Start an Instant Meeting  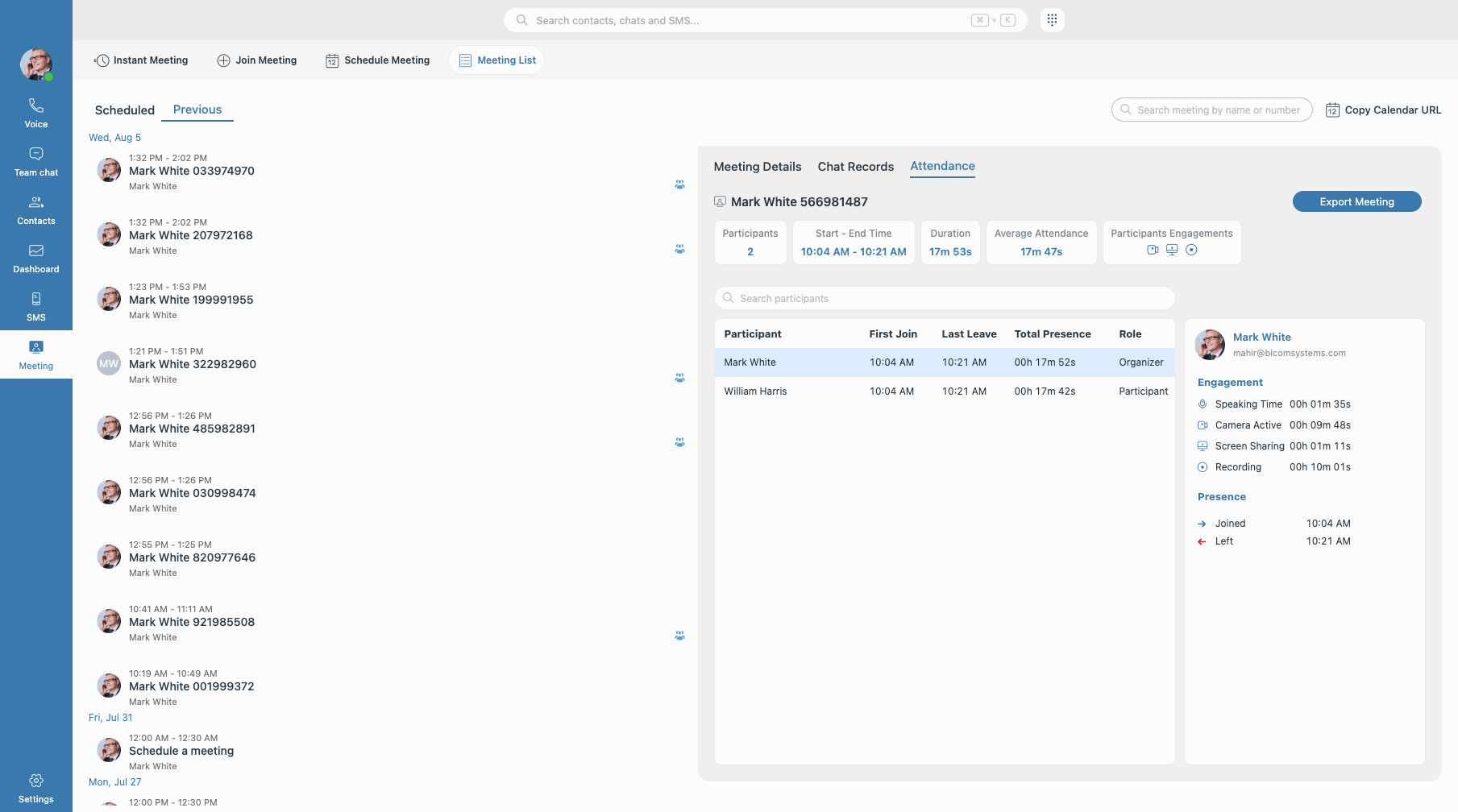pyautogui.click(x=142, y=60)
